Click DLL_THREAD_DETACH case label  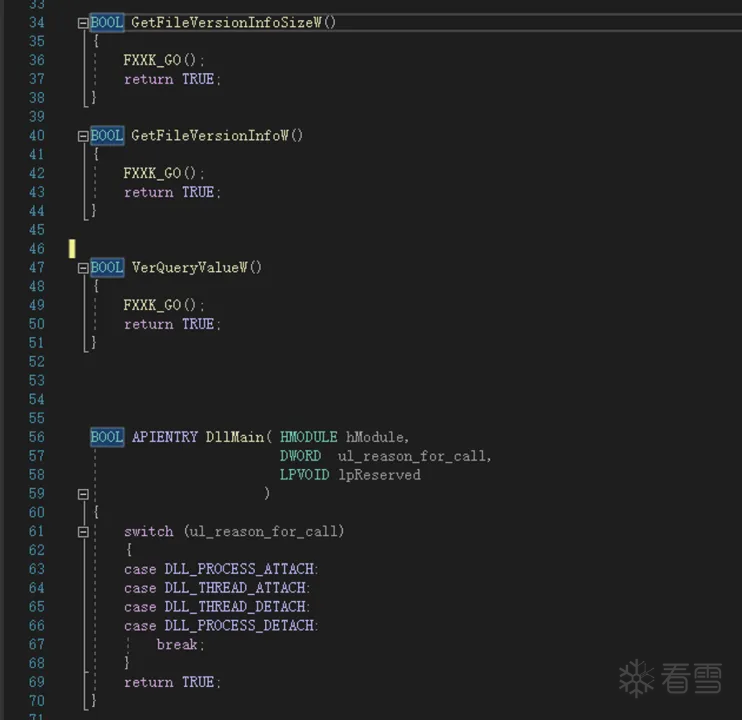[x=235, y=607]
